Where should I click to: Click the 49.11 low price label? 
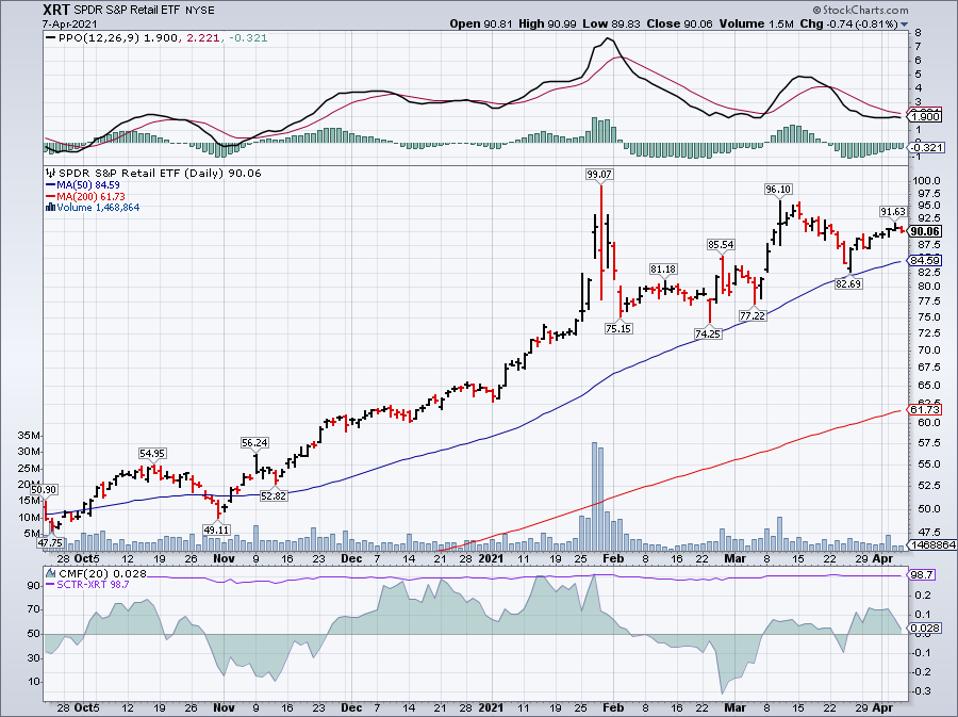[x=217, y=530]
